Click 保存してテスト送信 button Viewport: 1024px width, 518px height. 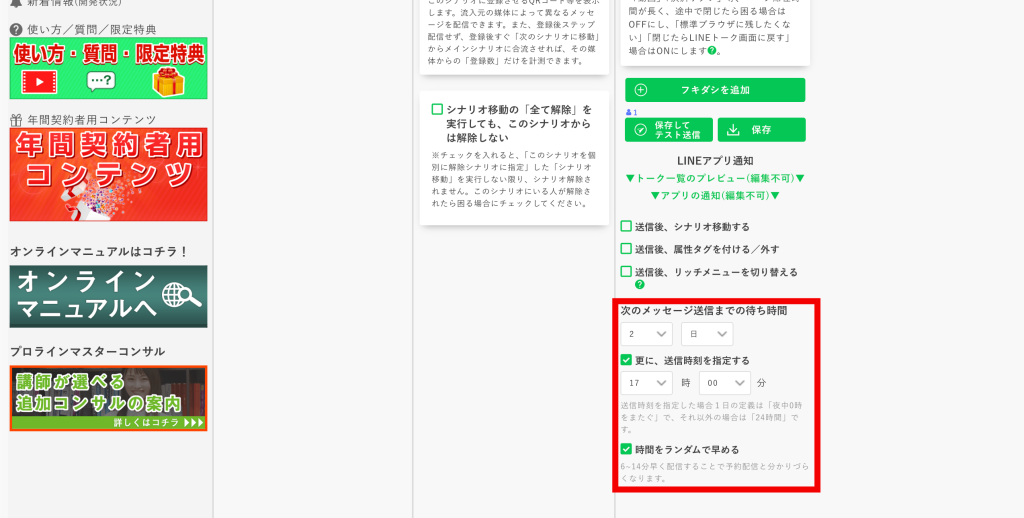669,130
